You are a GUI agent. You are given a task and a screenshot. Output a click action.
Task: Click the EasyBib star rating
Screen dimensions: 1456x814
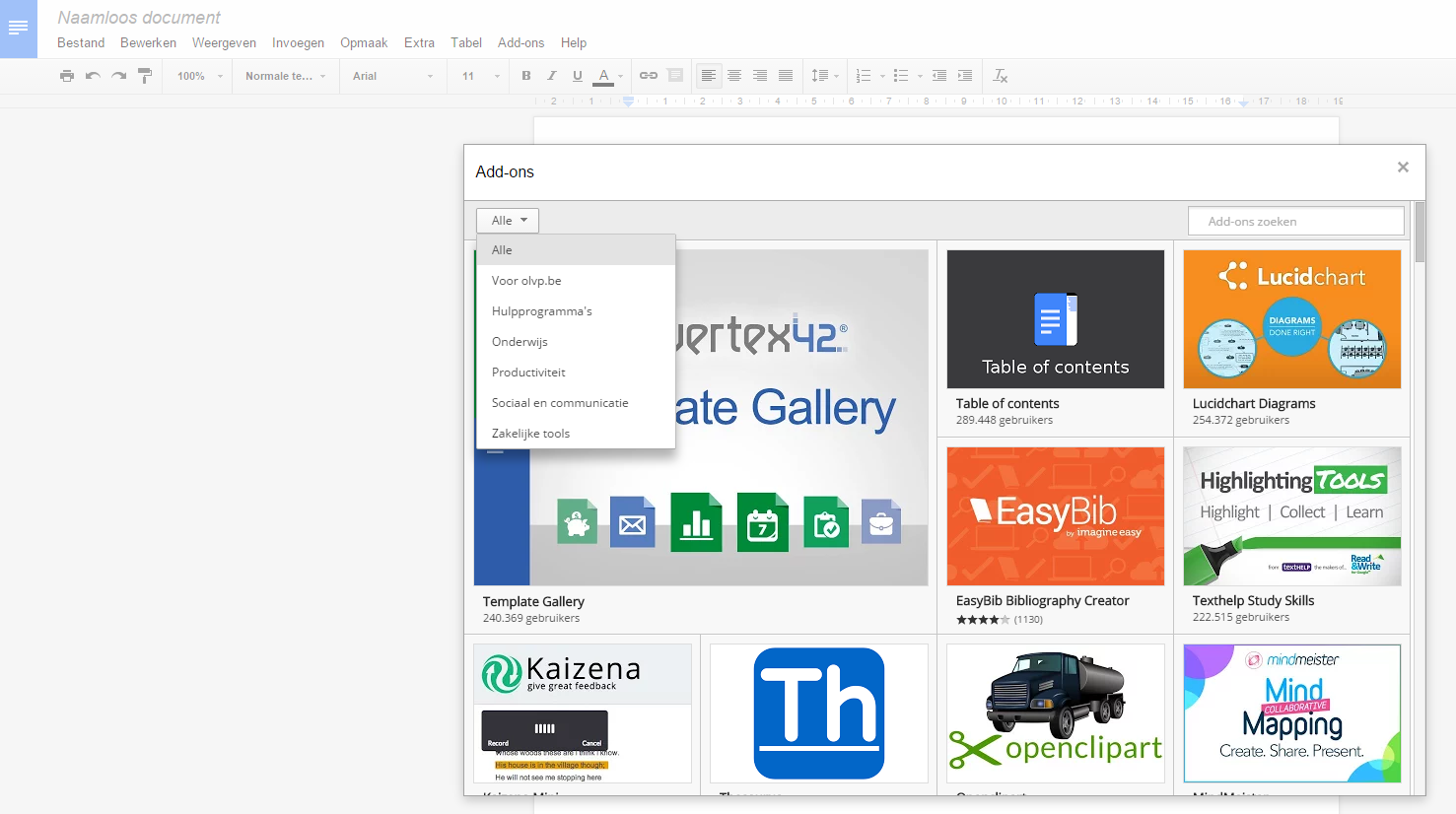click(983, 620)
